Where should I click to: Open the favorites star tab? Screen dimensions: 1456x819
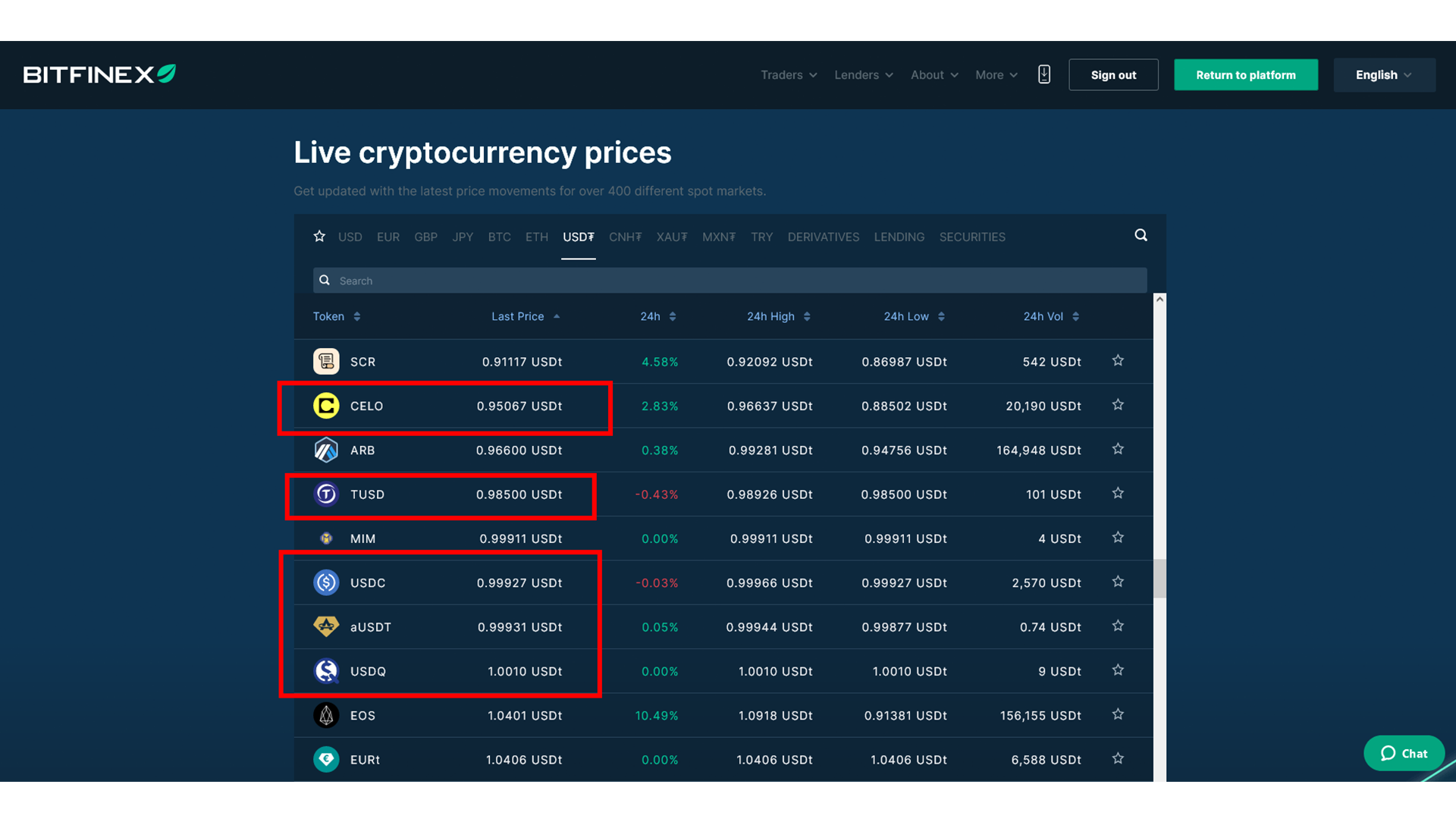(x=319, y=237)
